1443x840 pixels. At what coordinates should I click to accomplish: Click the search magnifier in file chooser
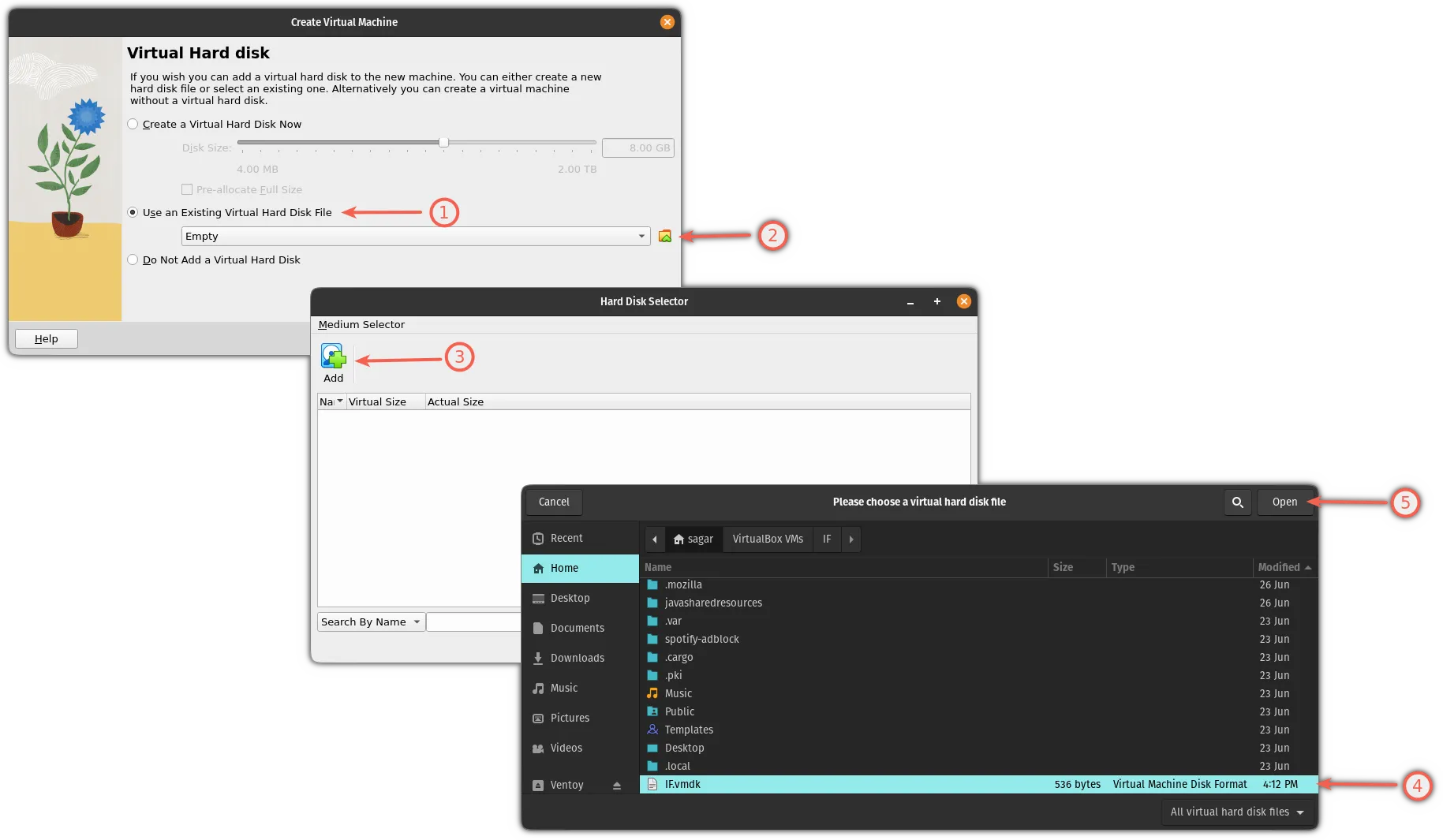[1237, 502]
